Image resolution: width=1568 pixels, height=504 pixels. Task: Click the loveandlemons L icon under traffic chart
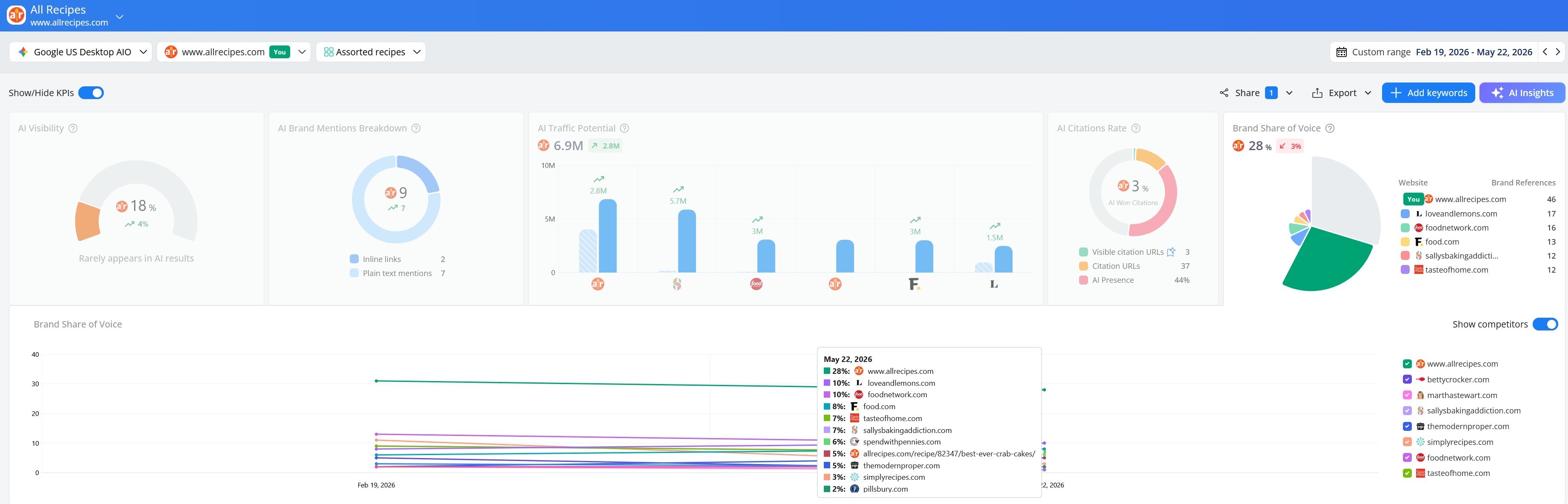point(994,284)
